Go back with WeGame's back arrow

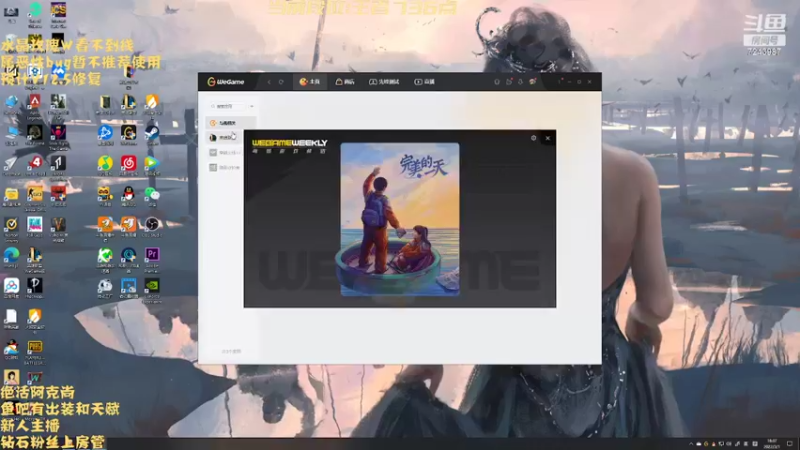click(x=269, y=82)
